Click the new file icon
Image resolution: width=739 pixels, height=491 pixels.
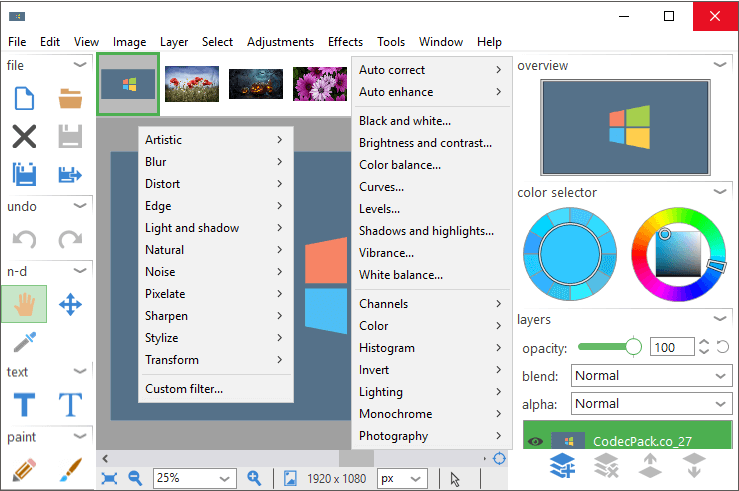[x=24, y=99]
